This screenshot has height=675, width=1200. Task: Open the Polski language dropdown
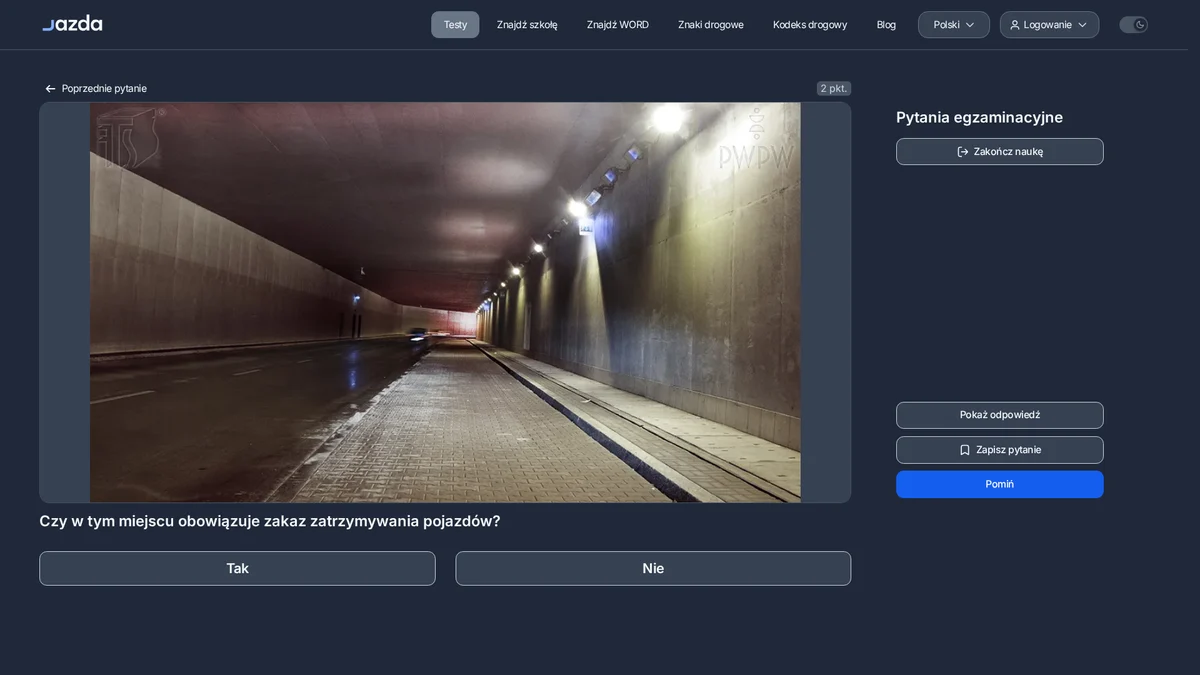click(x=954, y=25)
